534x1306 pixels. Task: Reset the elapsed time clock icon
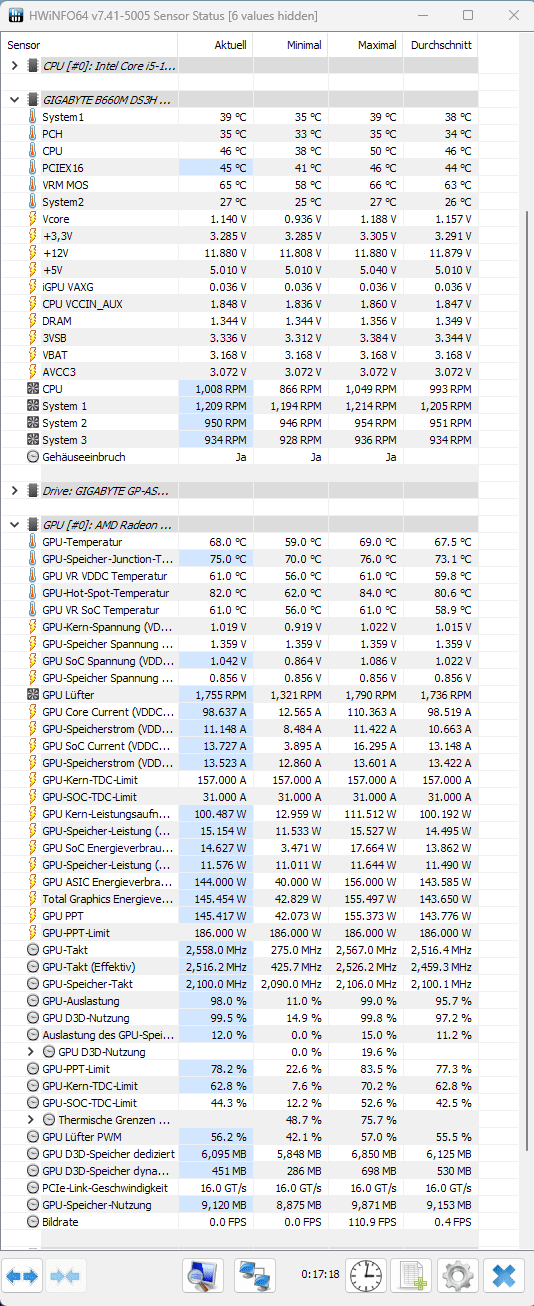click(x=367, y=1275)
